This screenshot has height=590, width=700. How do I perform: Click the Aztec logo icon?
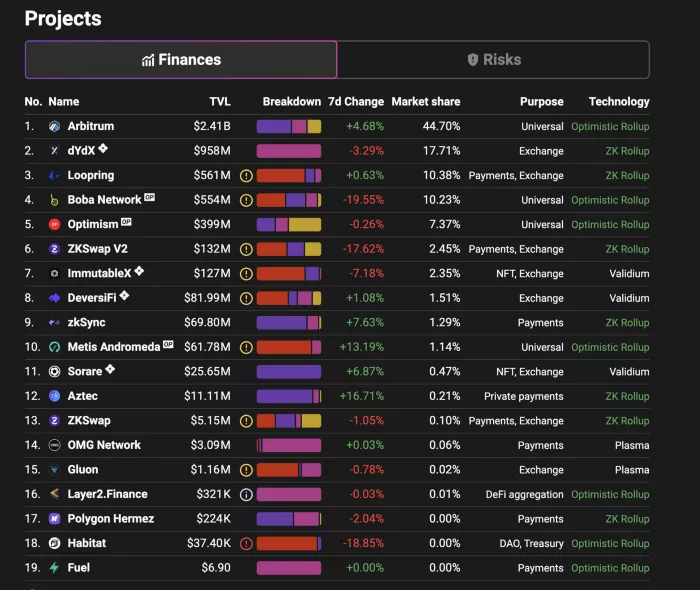tap(54, 396)
